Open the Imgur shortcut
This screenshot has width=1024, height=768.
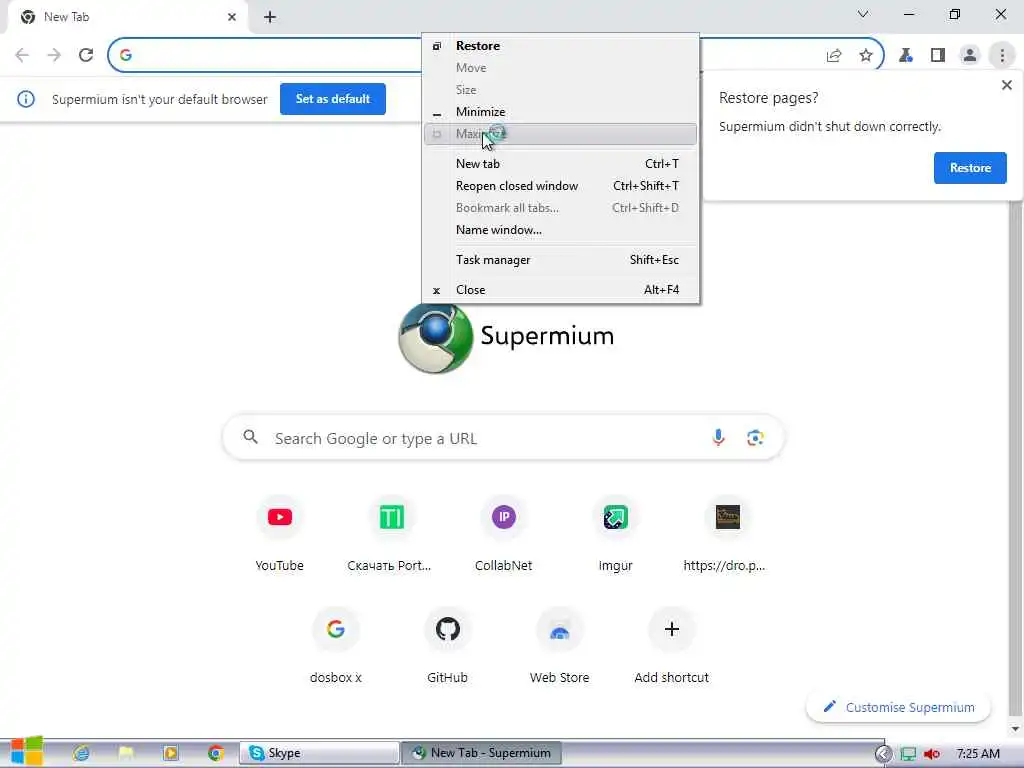click(x=616, y=536)
